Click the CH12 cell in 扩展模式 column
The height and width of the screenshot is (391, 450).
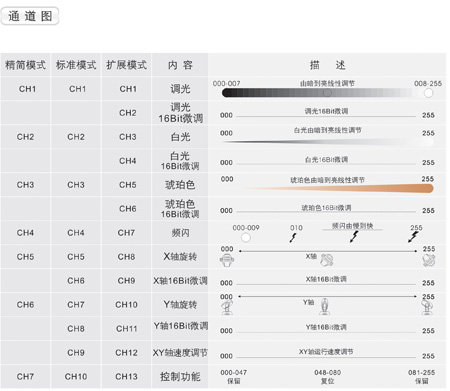[126, 353]
